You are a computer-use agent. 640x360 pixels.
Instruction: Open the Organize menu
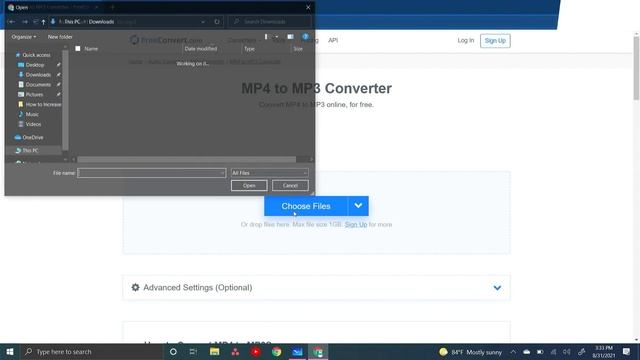pos(24,37)
